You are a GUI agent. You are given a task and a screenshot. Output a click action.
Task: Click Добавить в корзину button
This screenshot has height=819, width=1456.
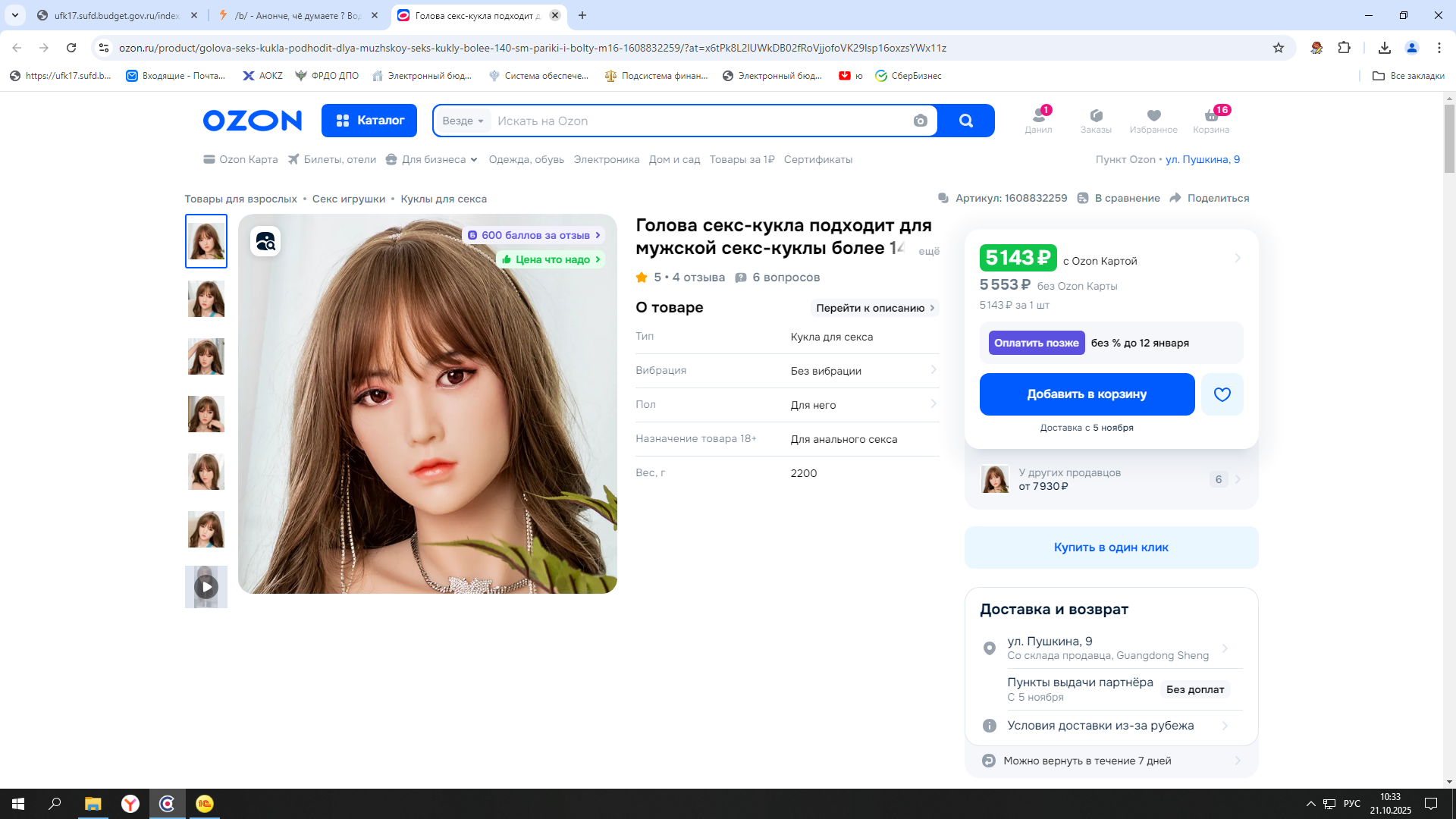click(1087, 394)
